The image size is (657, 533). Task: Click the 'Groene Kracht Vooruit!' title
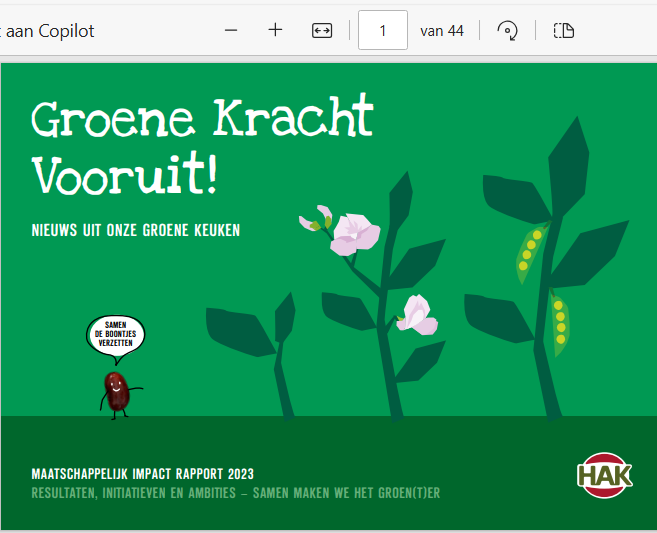pos(202,145)
